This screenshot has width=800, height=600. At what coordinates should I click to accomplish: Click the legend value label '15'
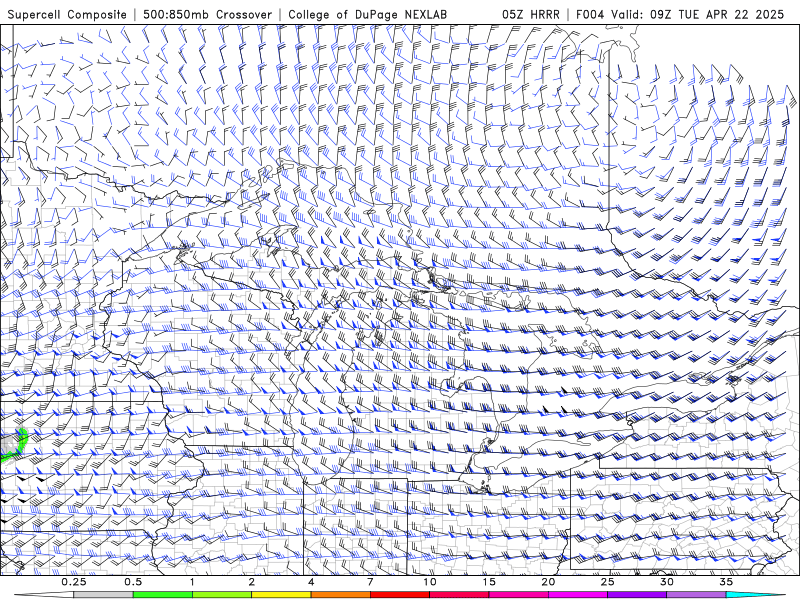(489, 582)
